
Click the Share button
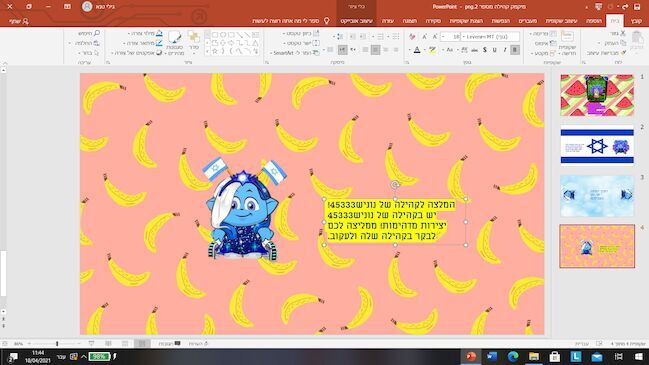[x=19, y=21]
